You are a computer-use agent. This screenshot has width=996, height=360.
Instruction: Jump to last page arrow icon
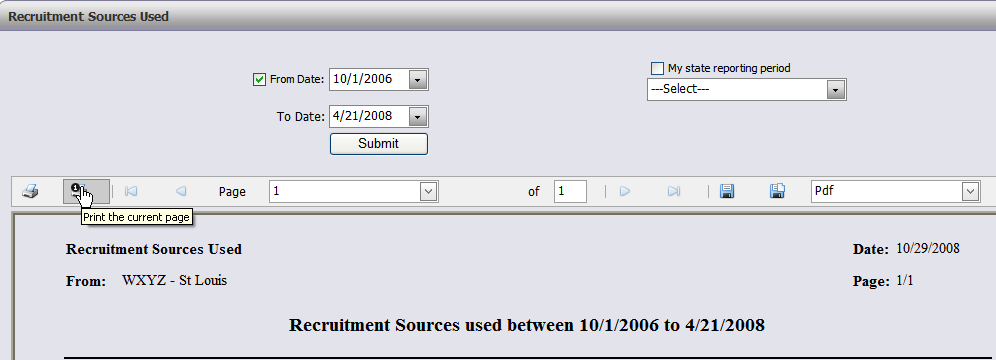(x=674, y=191)
